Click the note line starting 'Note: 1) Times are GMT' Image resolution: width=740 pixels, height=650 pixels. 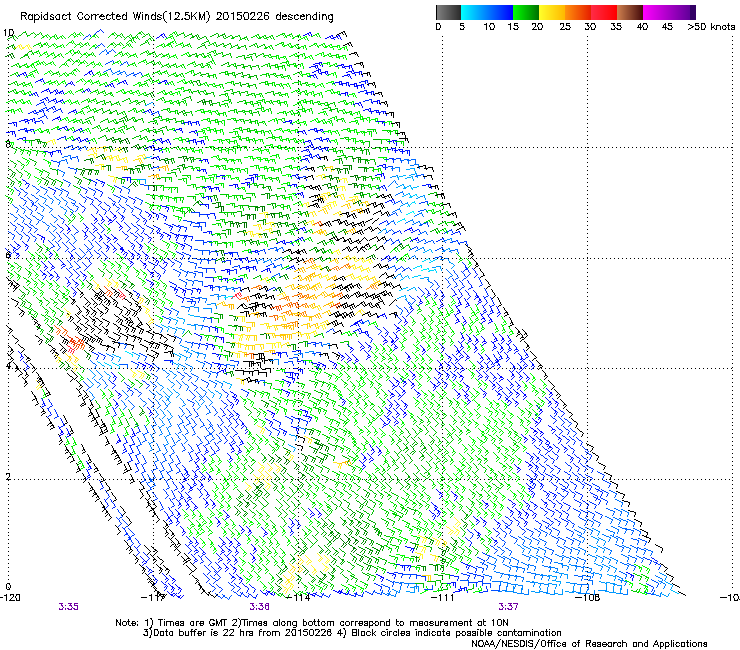point(312,623)
